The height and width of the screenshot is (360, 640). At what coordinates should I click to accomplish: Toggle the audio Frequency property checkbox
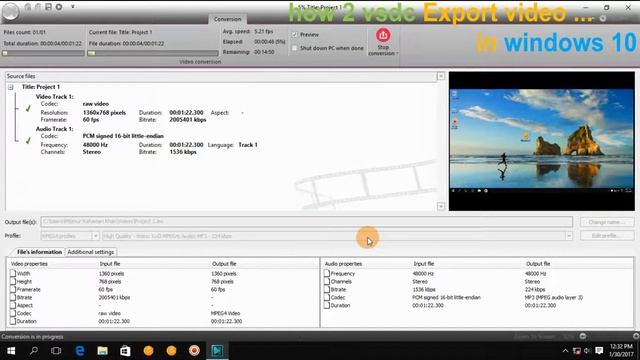click(x=327, y=273)
